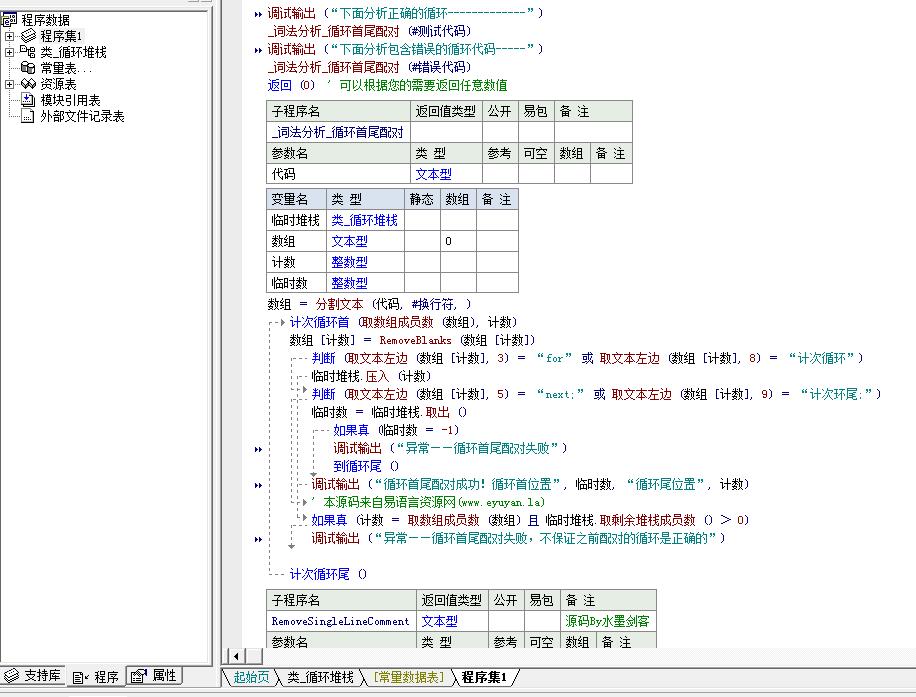Click 如果真 (计数 = 取数组成员数 line
The height and width of the screenshot is (697, 916).
pyautogui.click(x=530, y=520)
